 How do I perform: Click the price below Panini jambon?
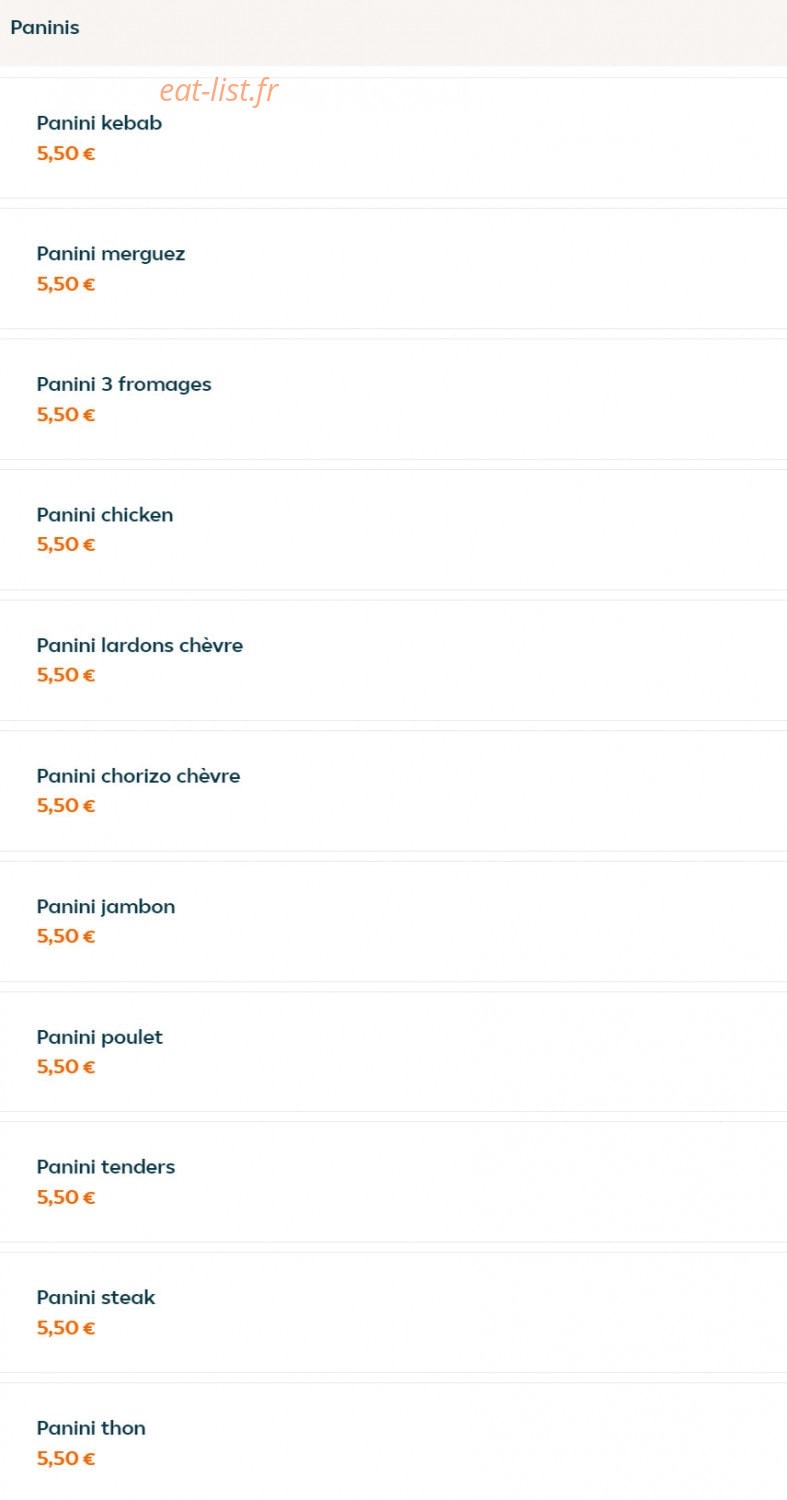[66, 937]
